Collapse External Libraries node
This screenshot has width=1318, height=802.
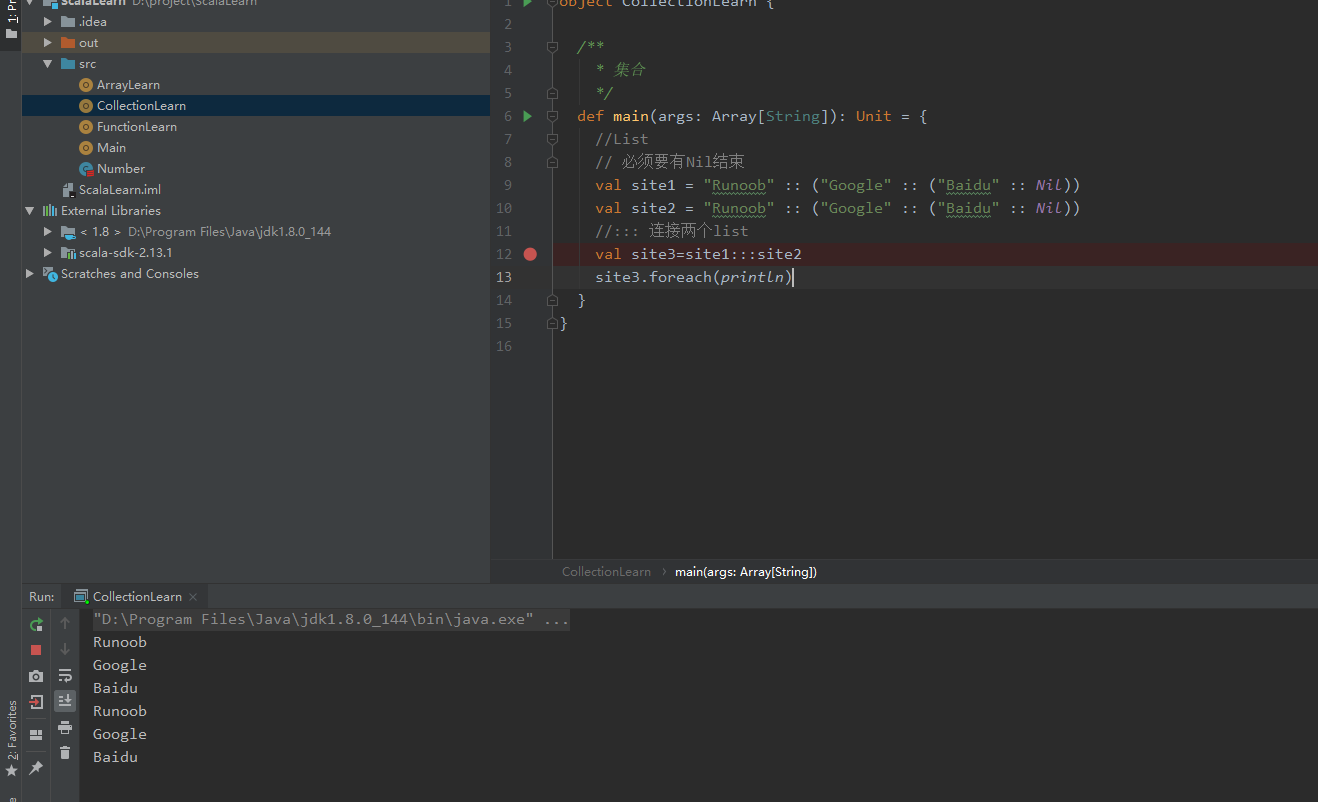point(30,210)
